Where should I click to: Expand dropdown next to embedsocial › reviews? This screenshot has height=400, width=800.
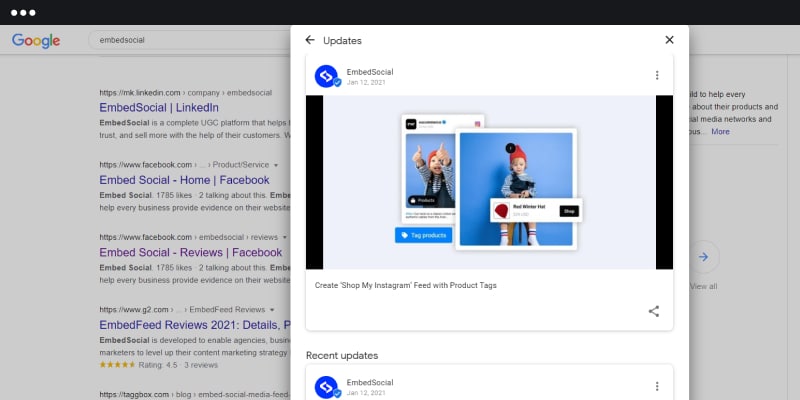point(285,238)
